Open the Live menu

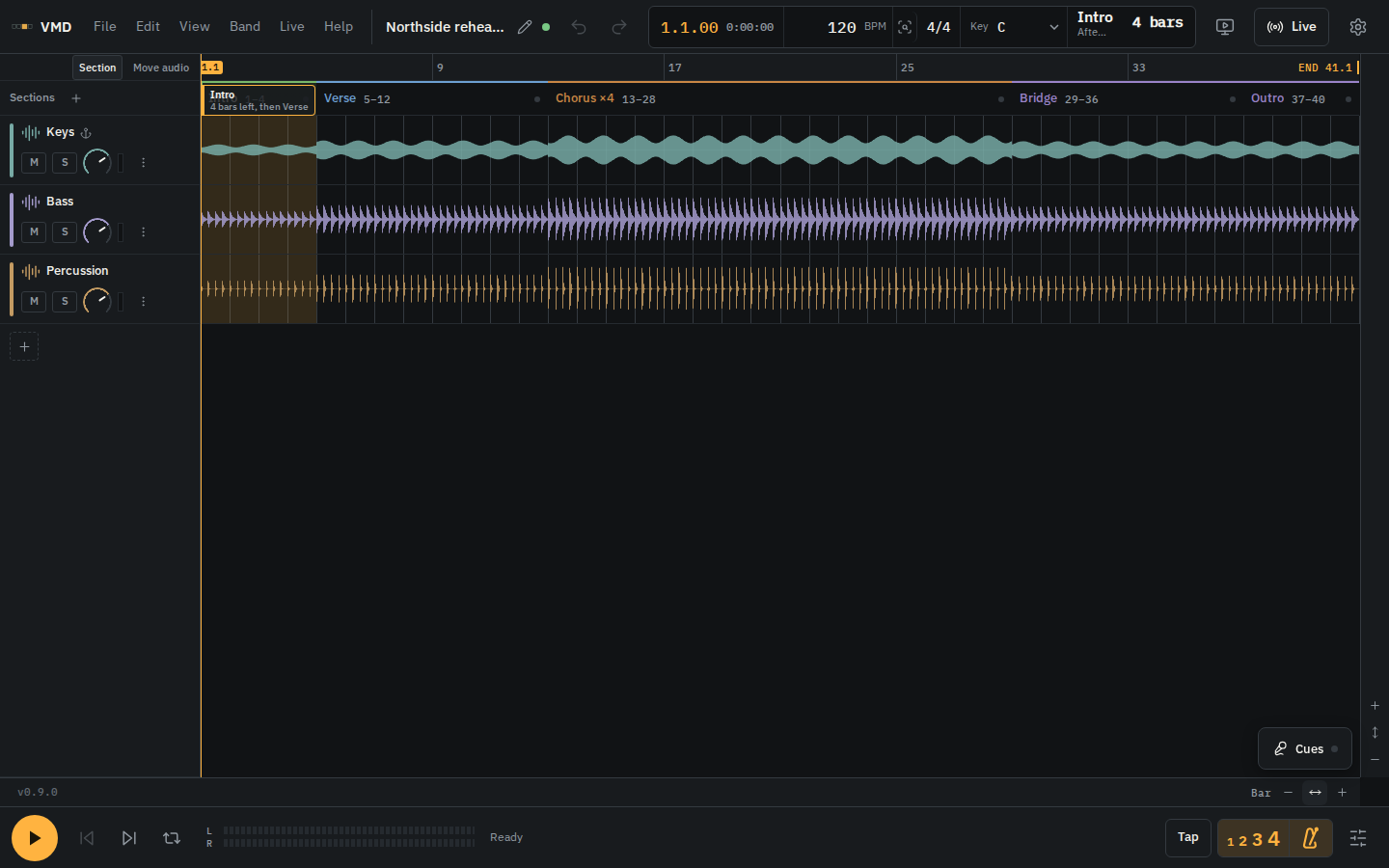tap(292, 27)
